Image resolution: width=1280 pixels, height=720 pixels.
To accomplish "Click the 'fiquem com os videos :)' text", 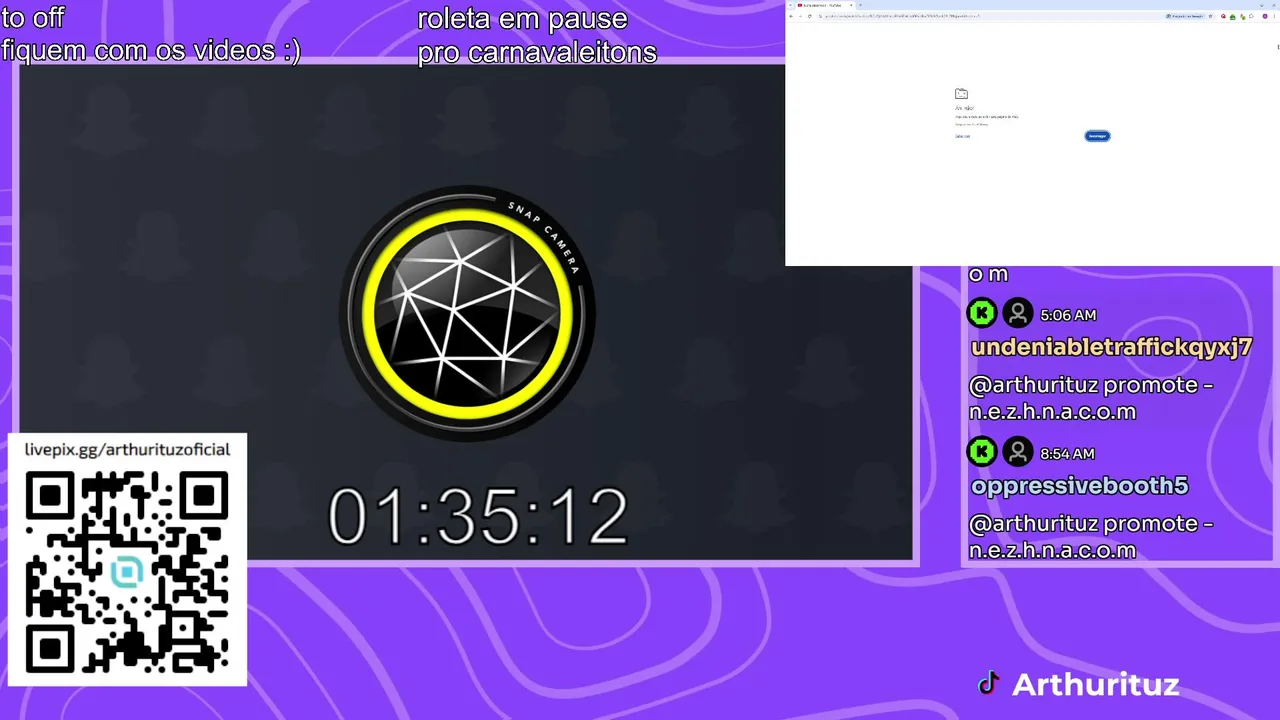I will tap(151, 50).
